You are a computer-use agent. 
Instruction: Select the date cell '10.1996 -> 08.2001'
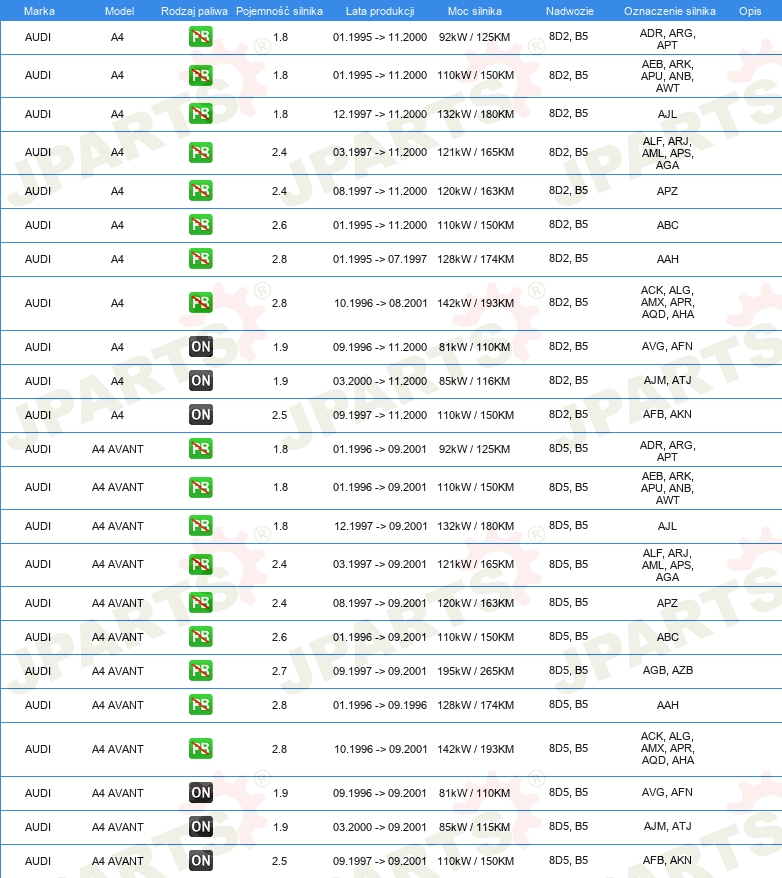coord(381,303)
